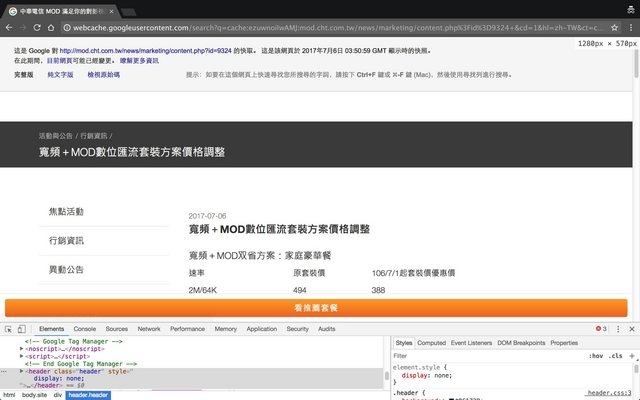
Task: Switch to the Console tab
Action: pos(84,329)
